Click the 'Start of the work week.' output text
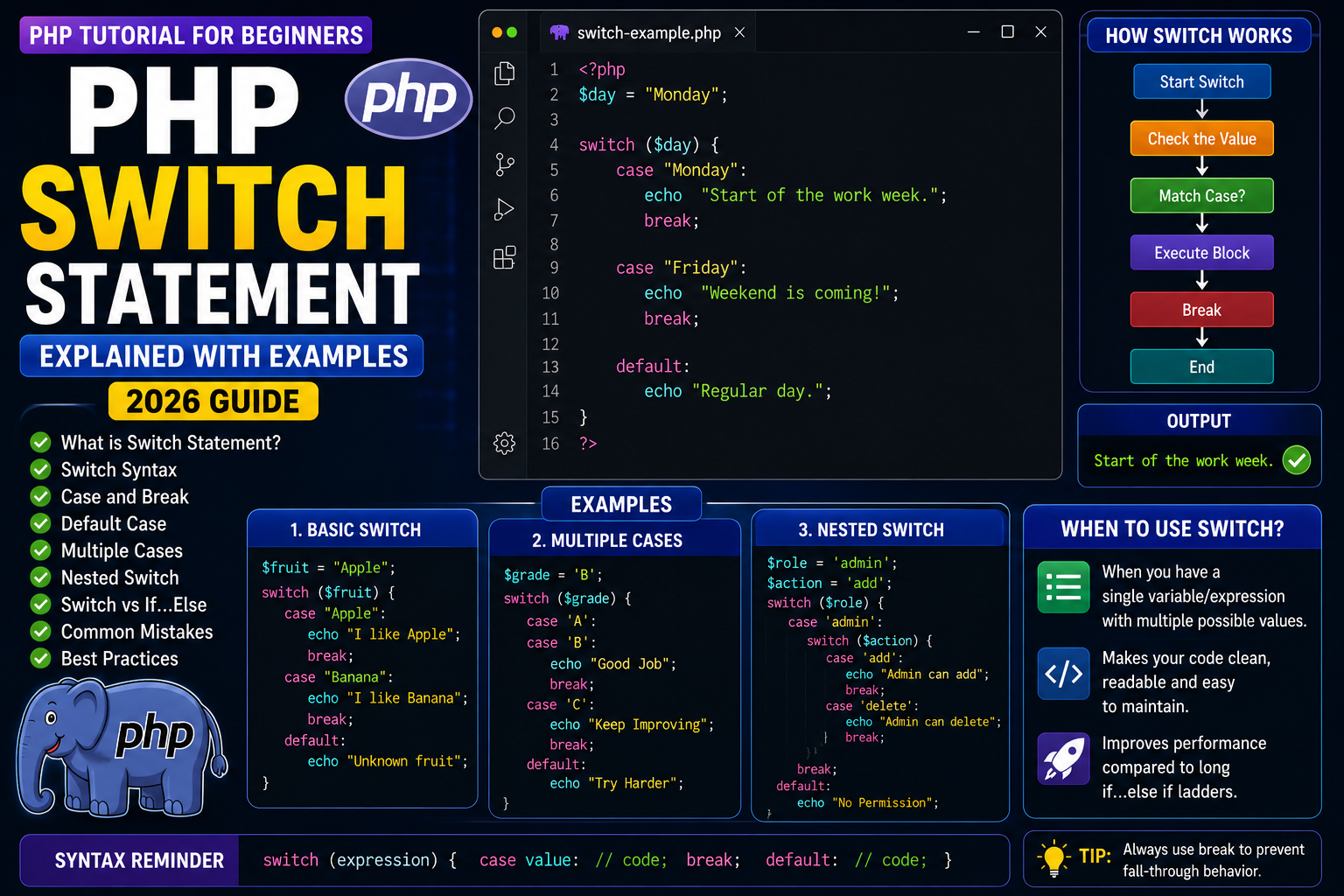This screenshot has width=1344, height=896. [1183, 460]
